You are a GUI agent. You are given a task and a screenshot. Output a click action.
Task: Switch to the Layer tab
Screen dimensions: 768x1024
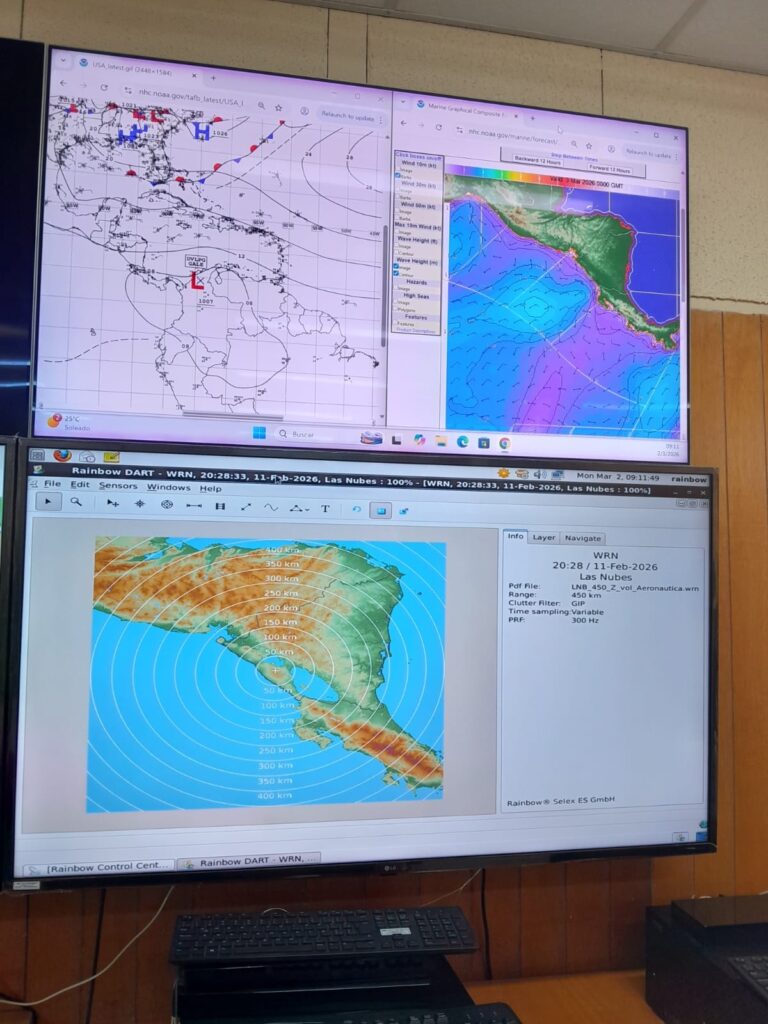543,537
